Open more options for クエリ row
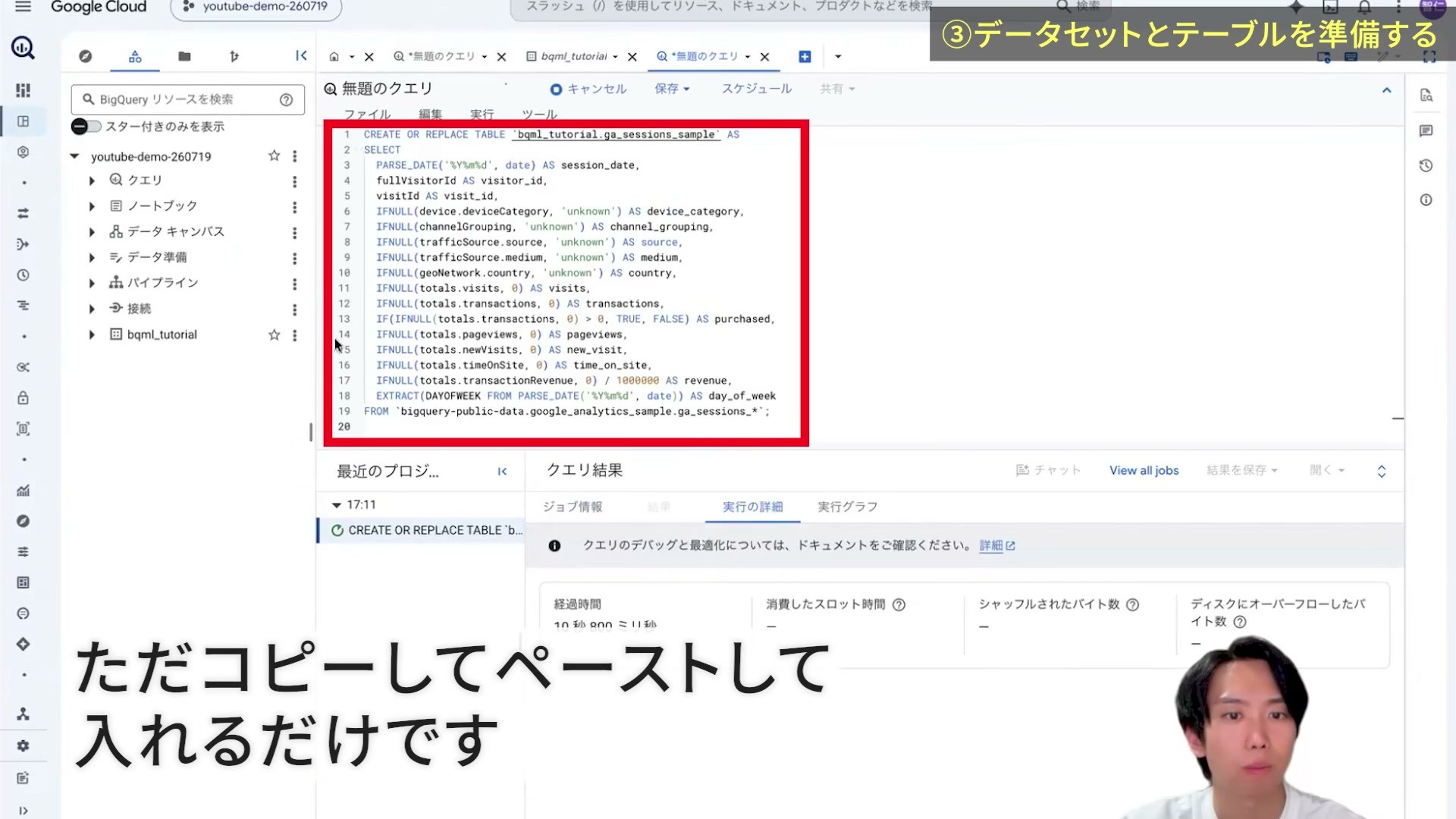The height and width of the screenshot is (819, 1456). click(295, 181)
